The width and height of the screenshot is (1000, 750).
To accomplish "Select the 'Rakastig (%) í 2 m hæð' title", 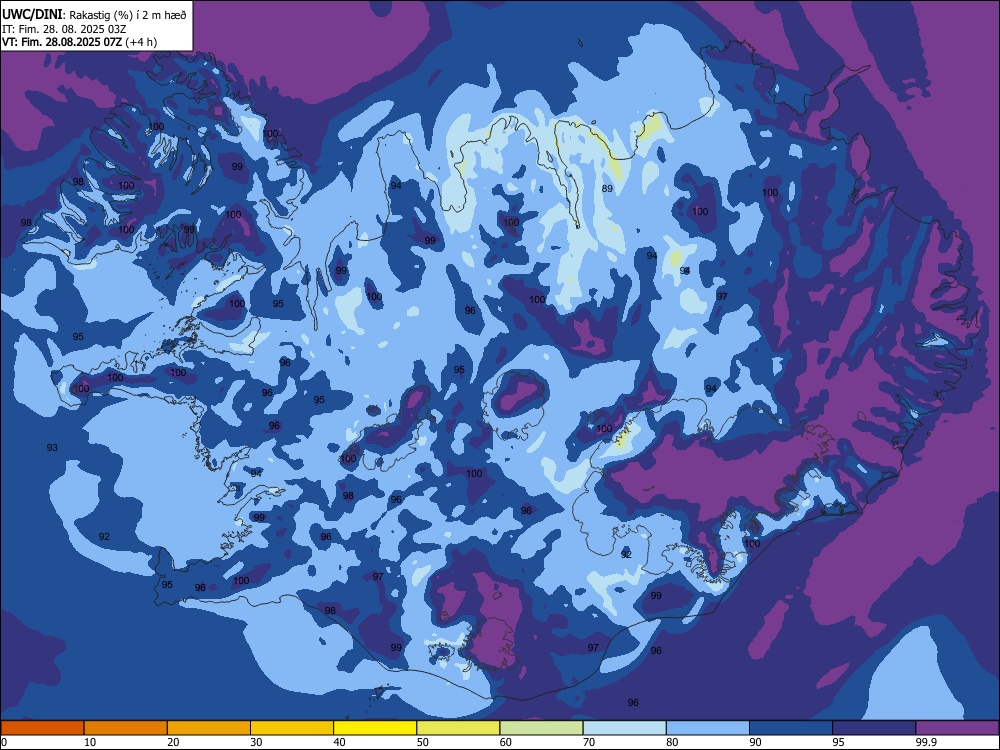I will (128, 15).
